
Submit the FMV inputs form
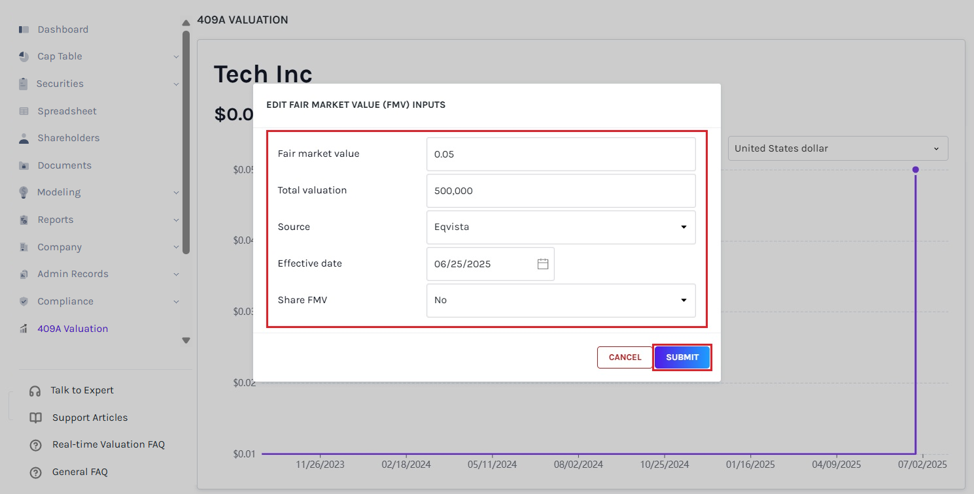(x=682, y=357)
